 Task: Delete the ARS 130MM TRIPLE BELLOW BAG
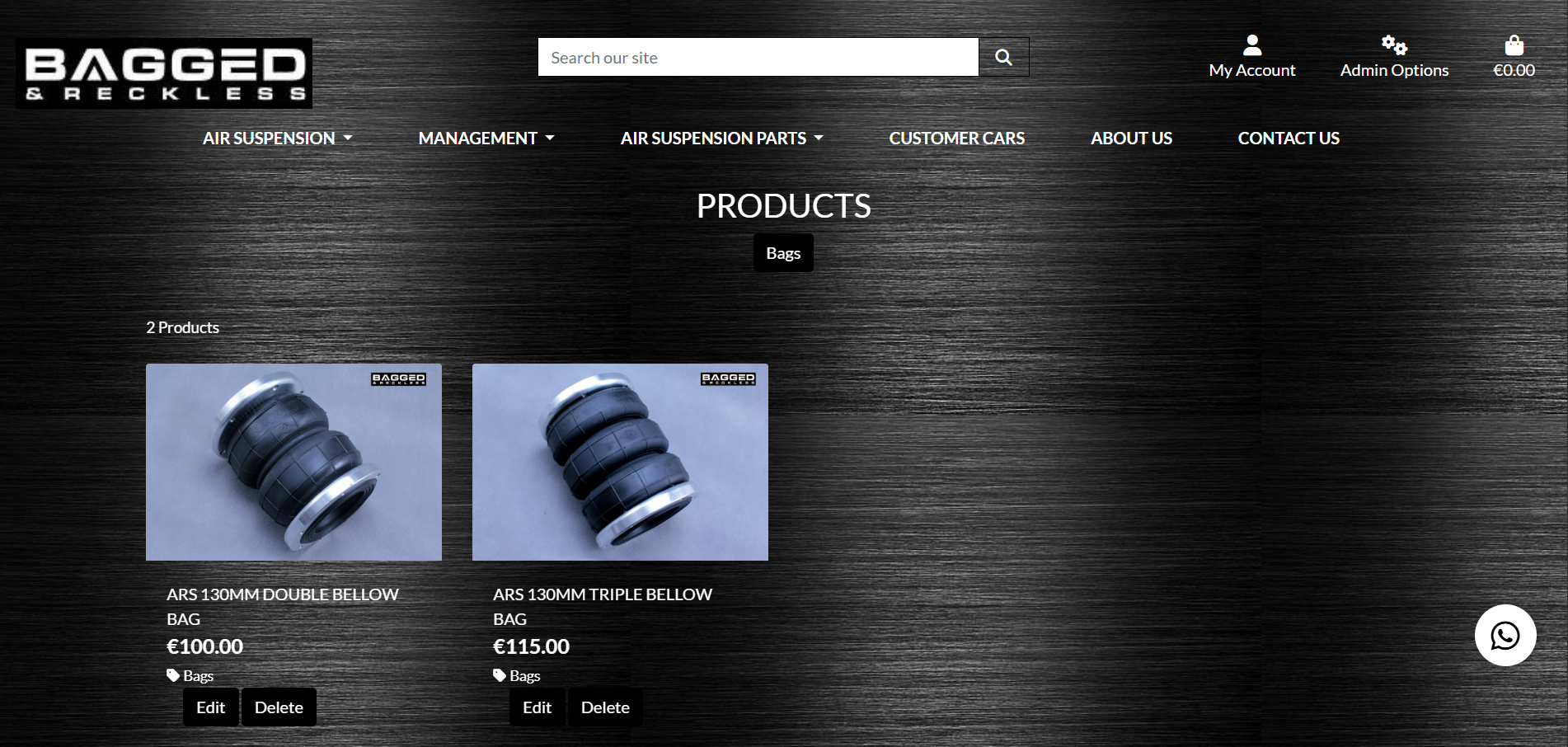tap(605, 707)
